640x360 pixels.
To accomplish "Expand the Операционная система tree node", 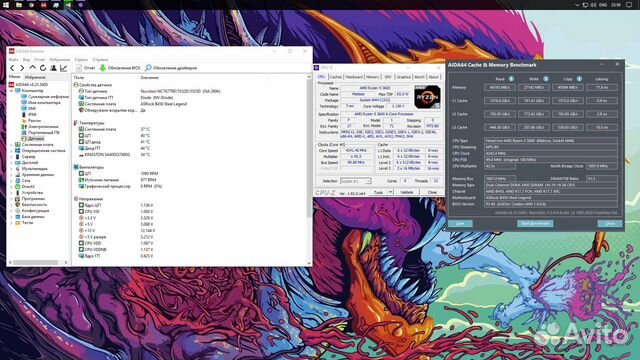I will tap(11, 151).
